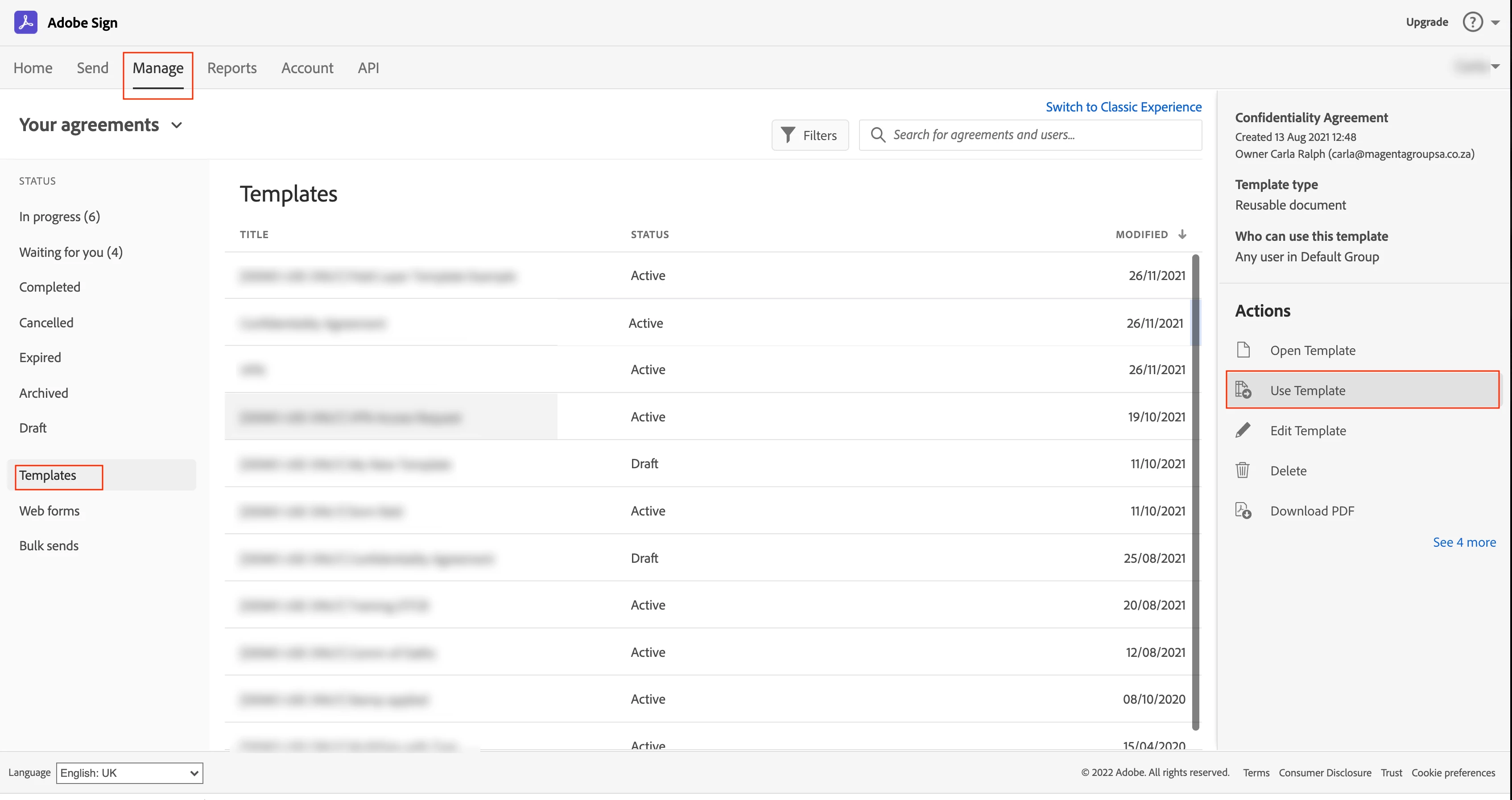Click the Delete trash can icon
The height and width of the screenshot is (800, 1512).
(x=1242, y=470)
